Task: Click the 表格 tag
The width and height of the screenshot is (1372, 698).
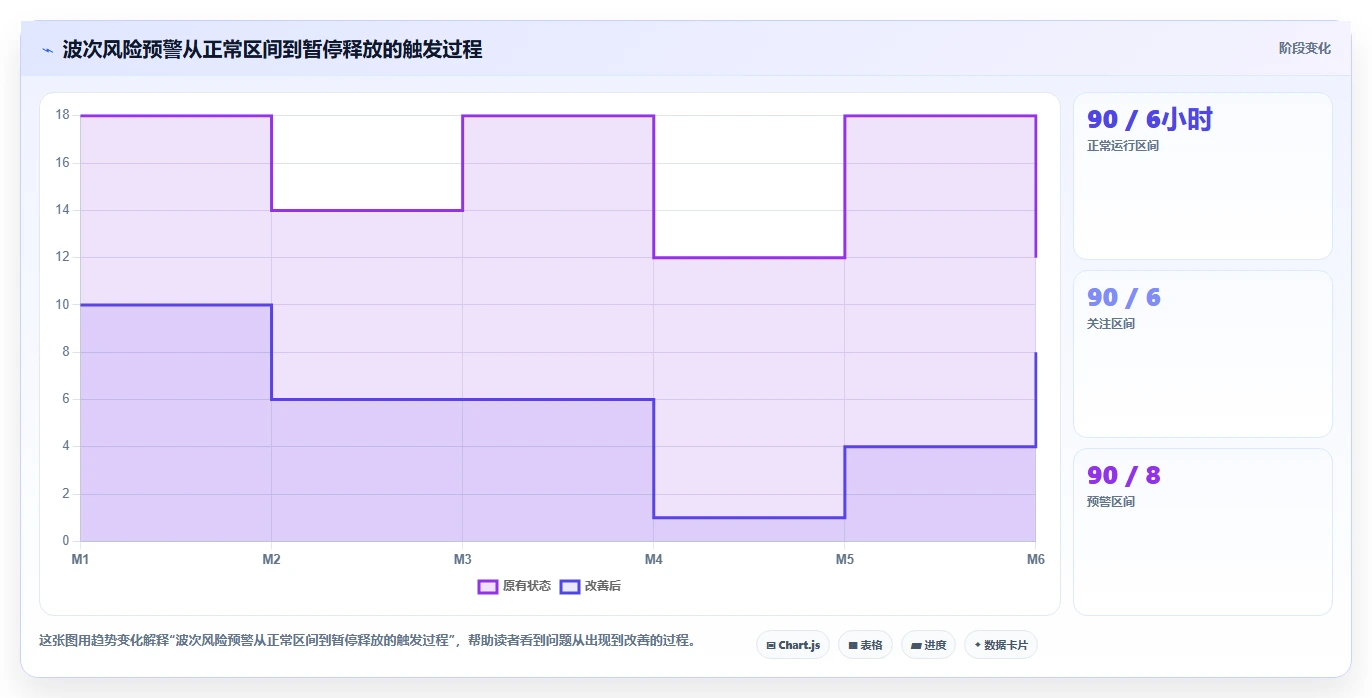Action: 865,645
